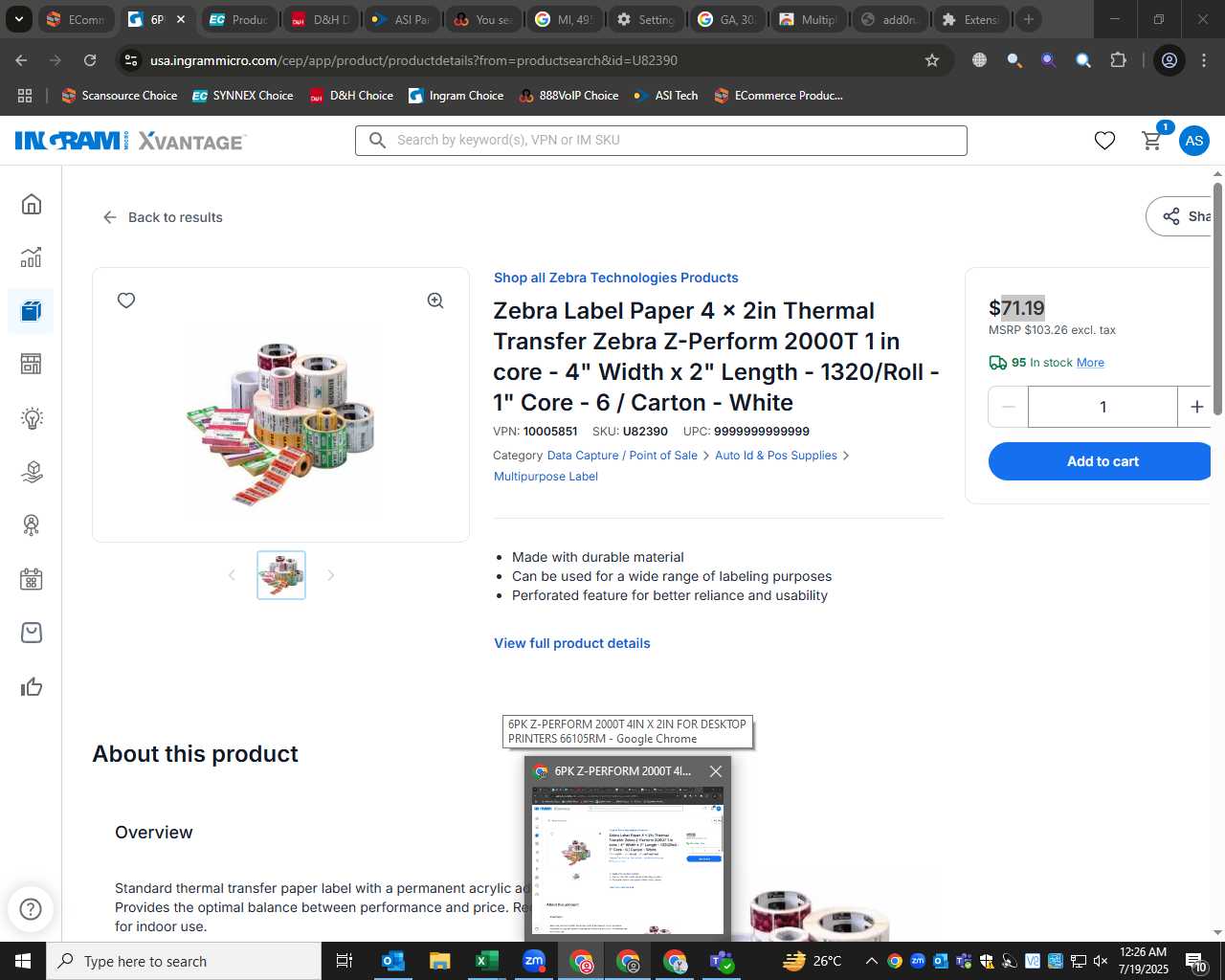Viewport: 1225px width, 980px height.
Task: Click More stock information link
Action: tap(1090, 363)
